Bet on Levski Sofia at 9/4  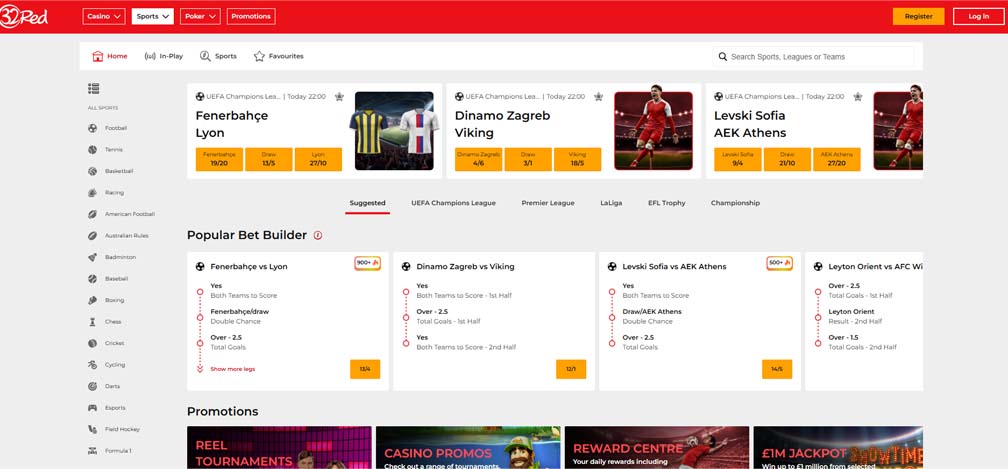click(x=738, y=159)
